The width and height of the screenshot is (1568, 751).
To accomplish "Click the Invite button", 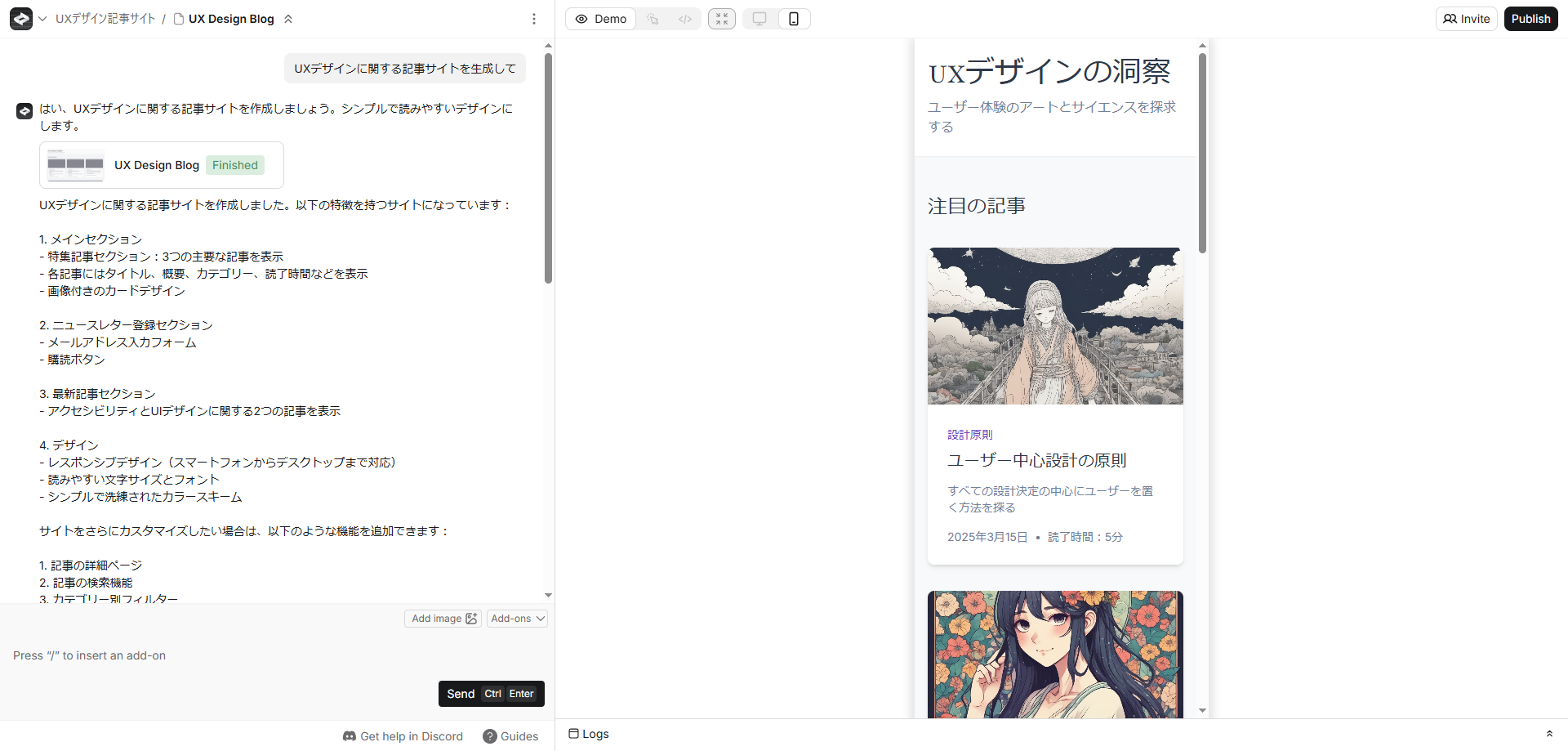I will (x=1467, y=19).
